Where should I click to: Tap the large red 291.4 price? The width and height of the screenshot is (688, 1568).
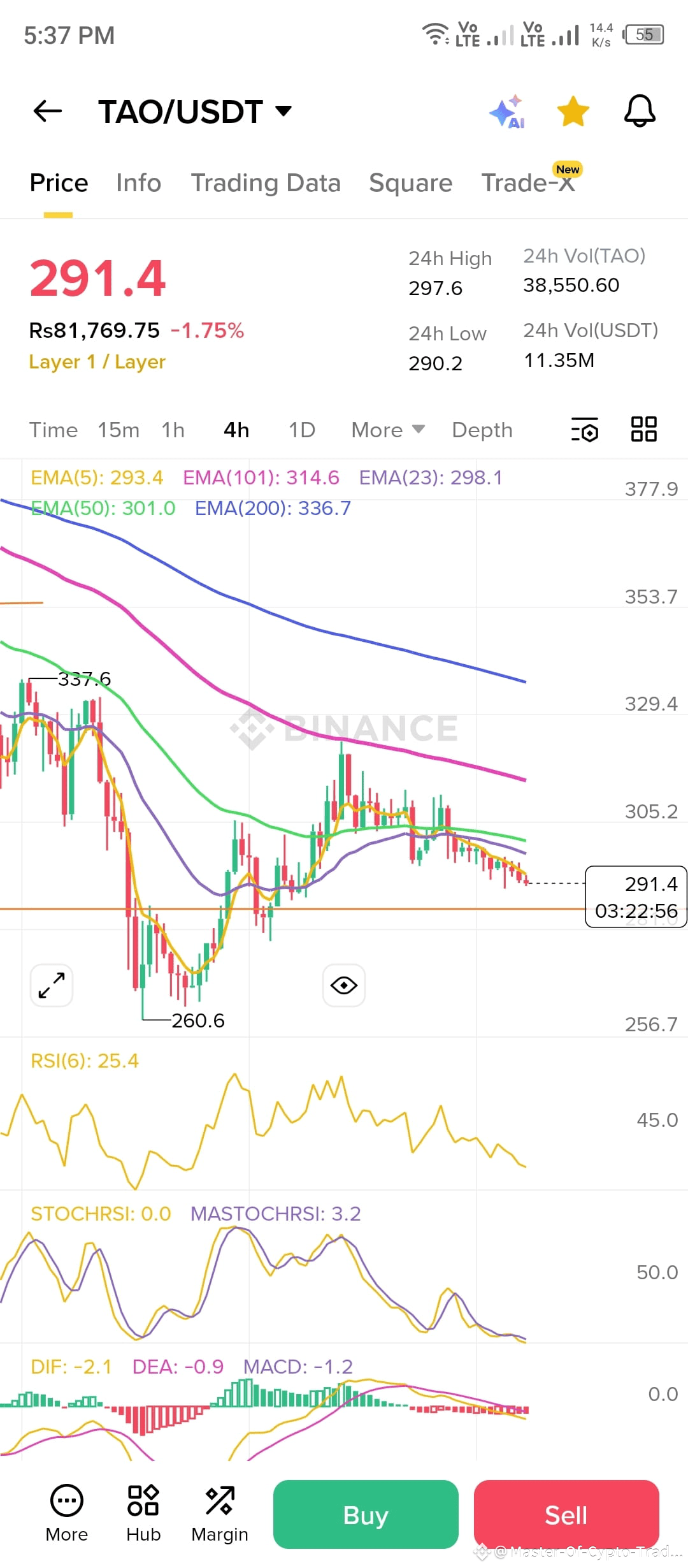tap(98, 279)
